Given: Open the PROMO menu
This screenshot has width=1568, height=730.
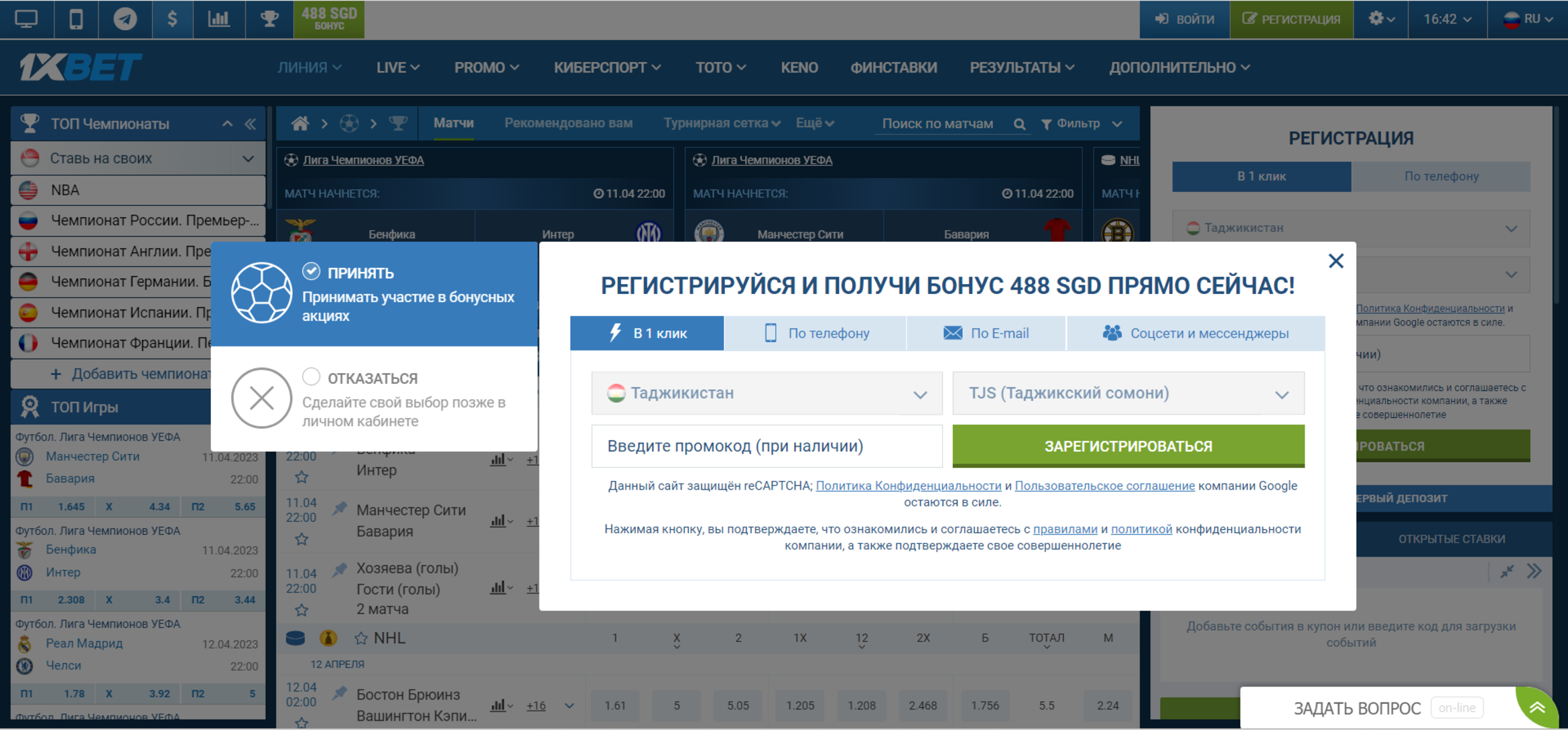Looking at the screenshot, I should [486, 68].
